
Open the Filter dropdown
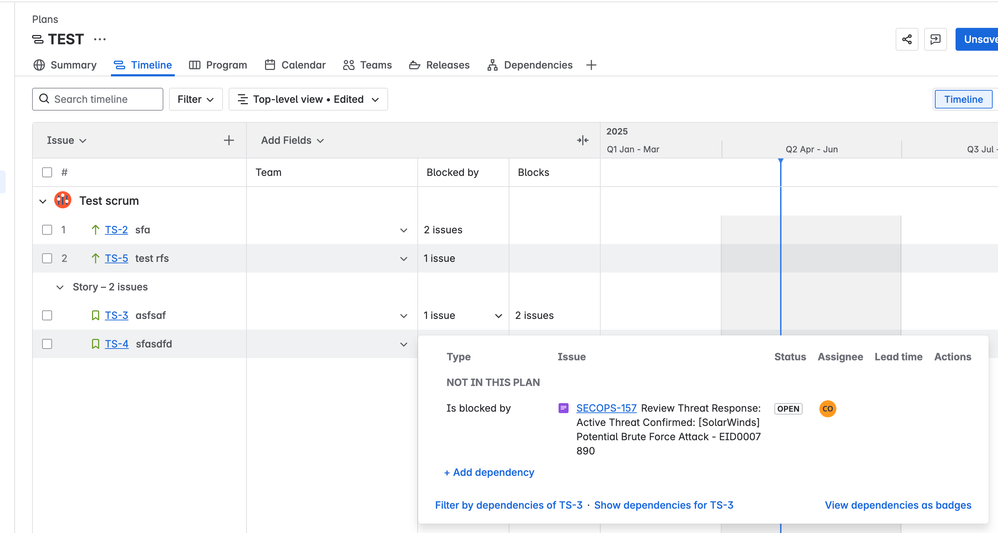(195, 99)
